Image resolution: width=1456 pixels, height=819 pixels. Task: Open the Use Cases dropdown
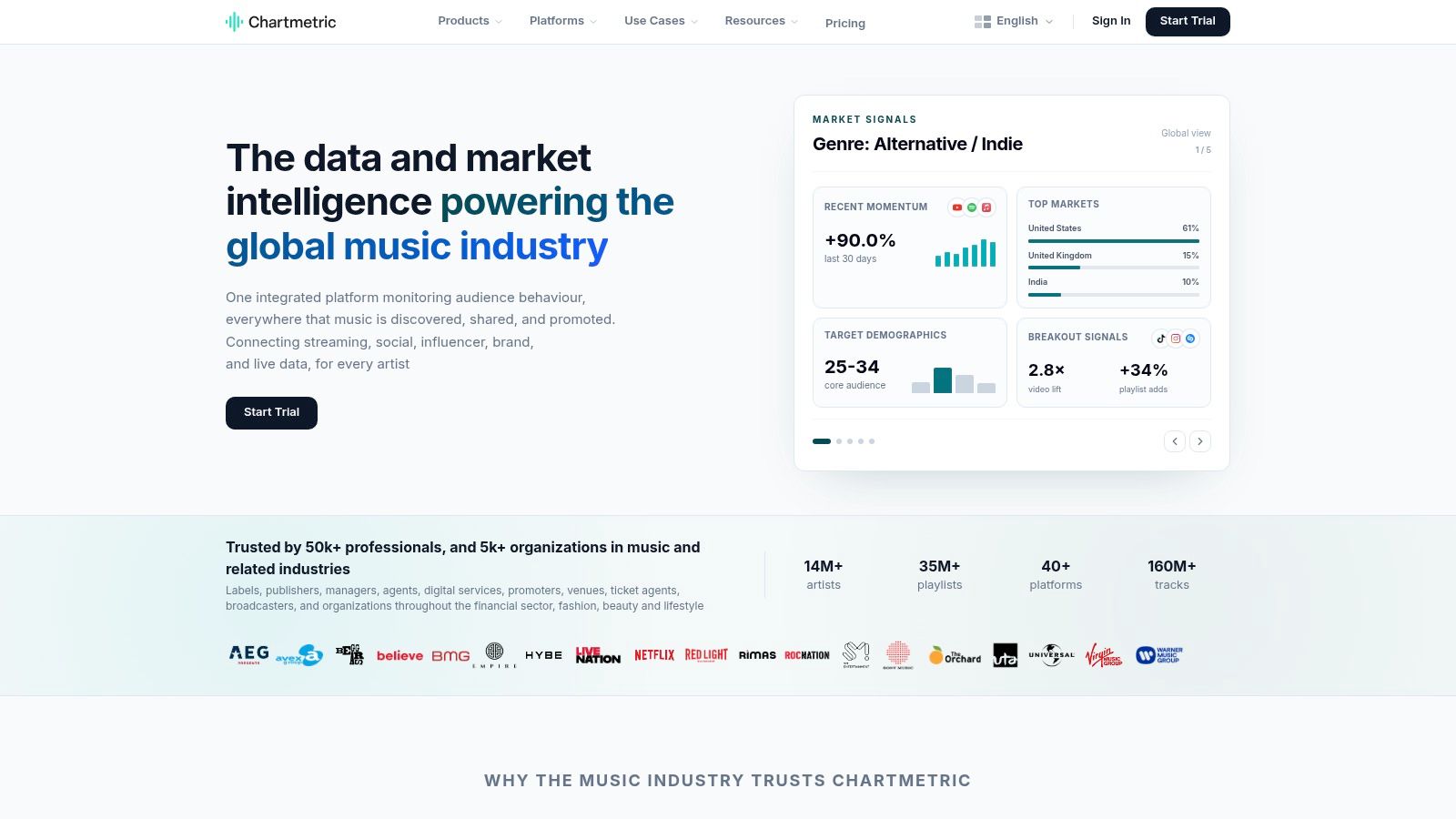click(x=662, y=21)
